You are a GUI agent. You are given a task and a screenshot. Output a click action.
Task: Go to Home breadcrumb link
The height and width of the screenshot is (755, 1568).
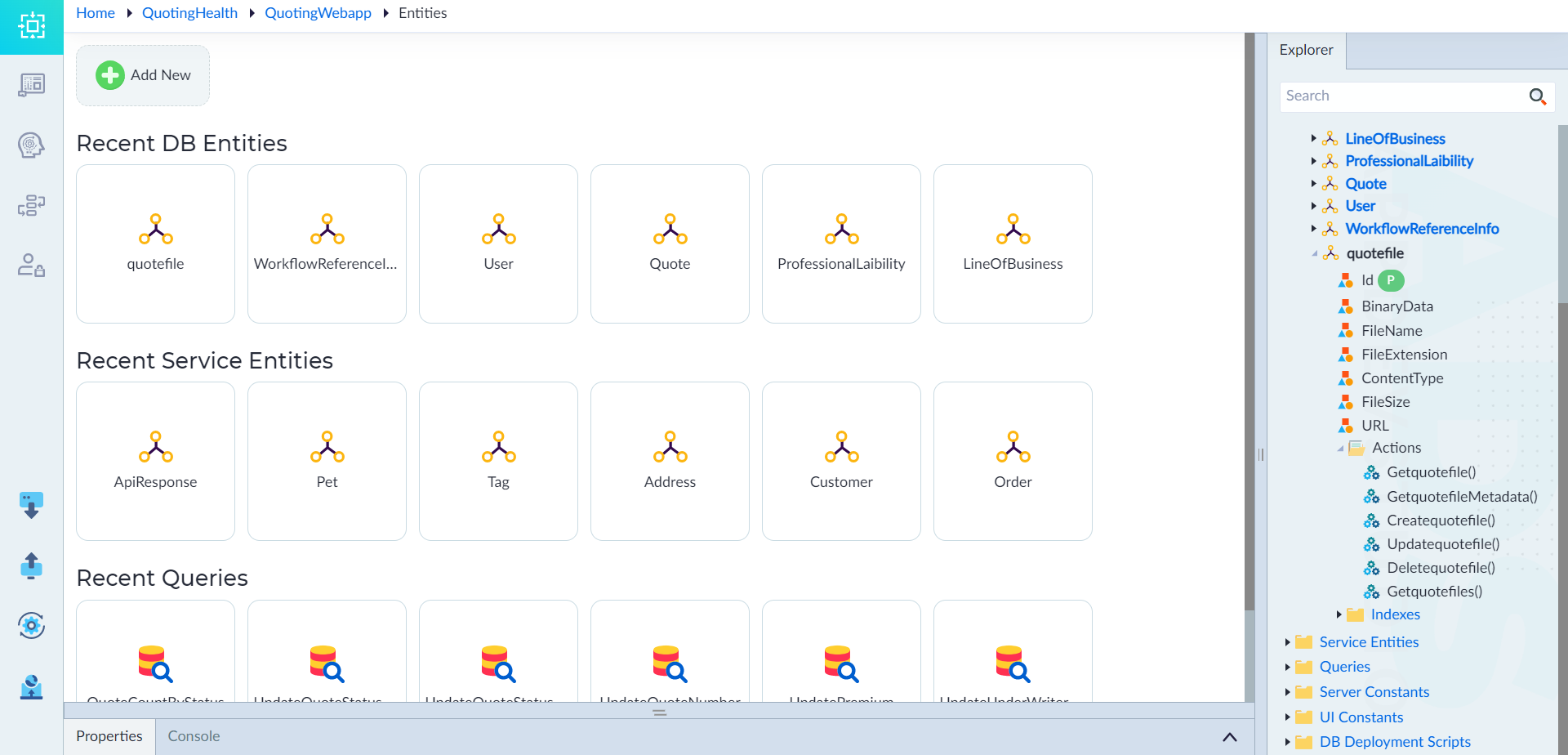tap(96, 13)
